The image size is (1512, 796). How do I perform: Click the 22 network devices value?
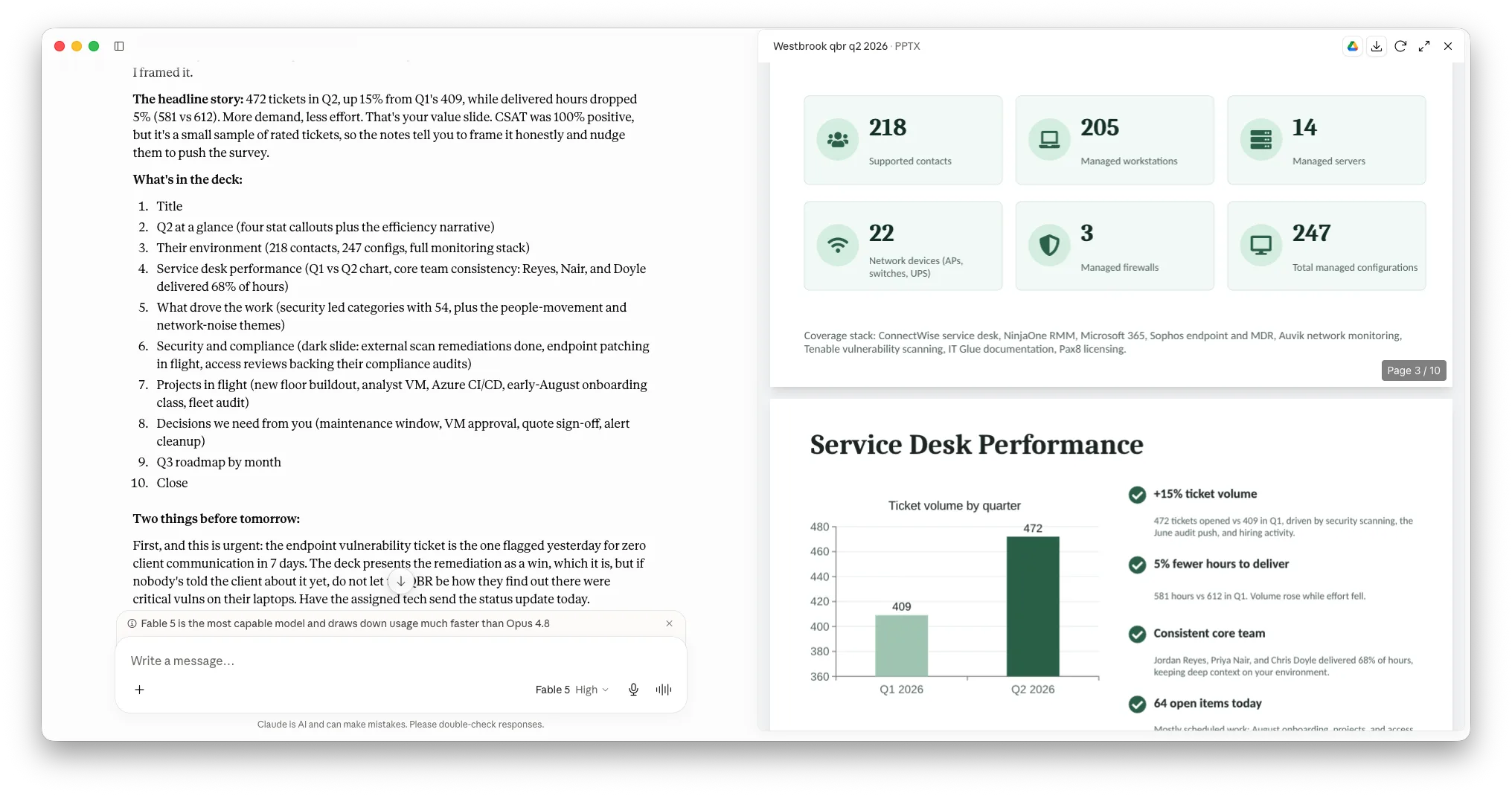coord(881,233)
